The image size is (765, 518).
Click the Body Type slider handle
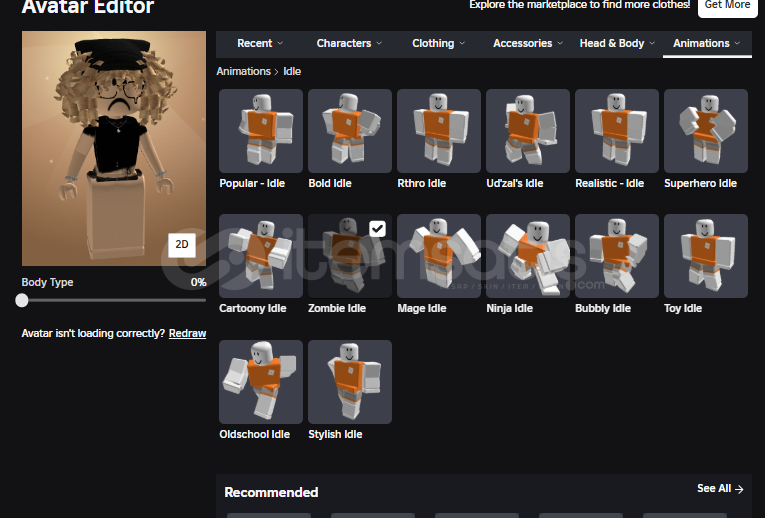pos(21,300)
